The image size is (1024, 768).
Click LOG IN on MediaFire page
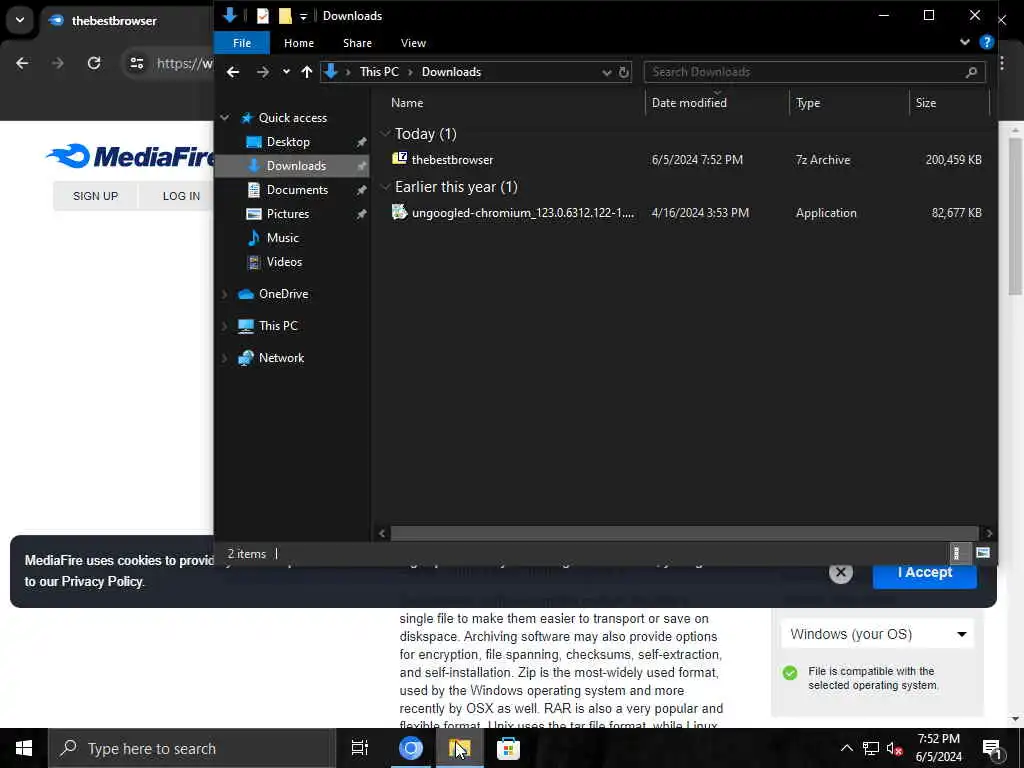tap(181, 196)
